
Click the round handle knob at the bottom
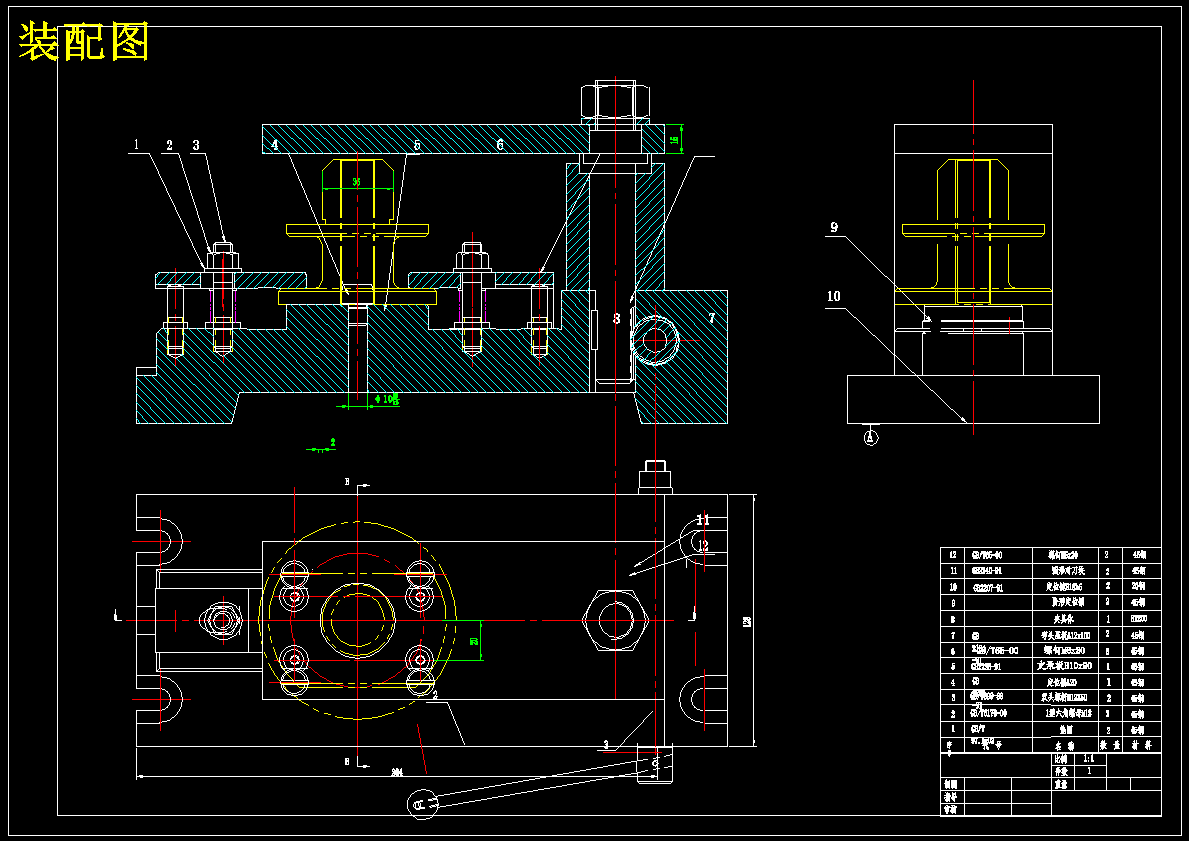click(x=422, y=803)
